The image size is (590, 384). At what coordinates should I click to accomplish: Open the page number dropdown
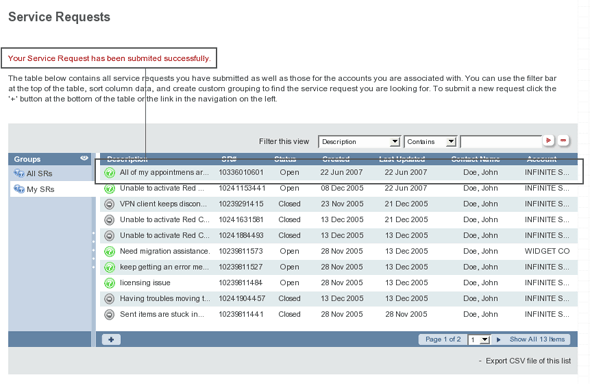pos(485,340)
